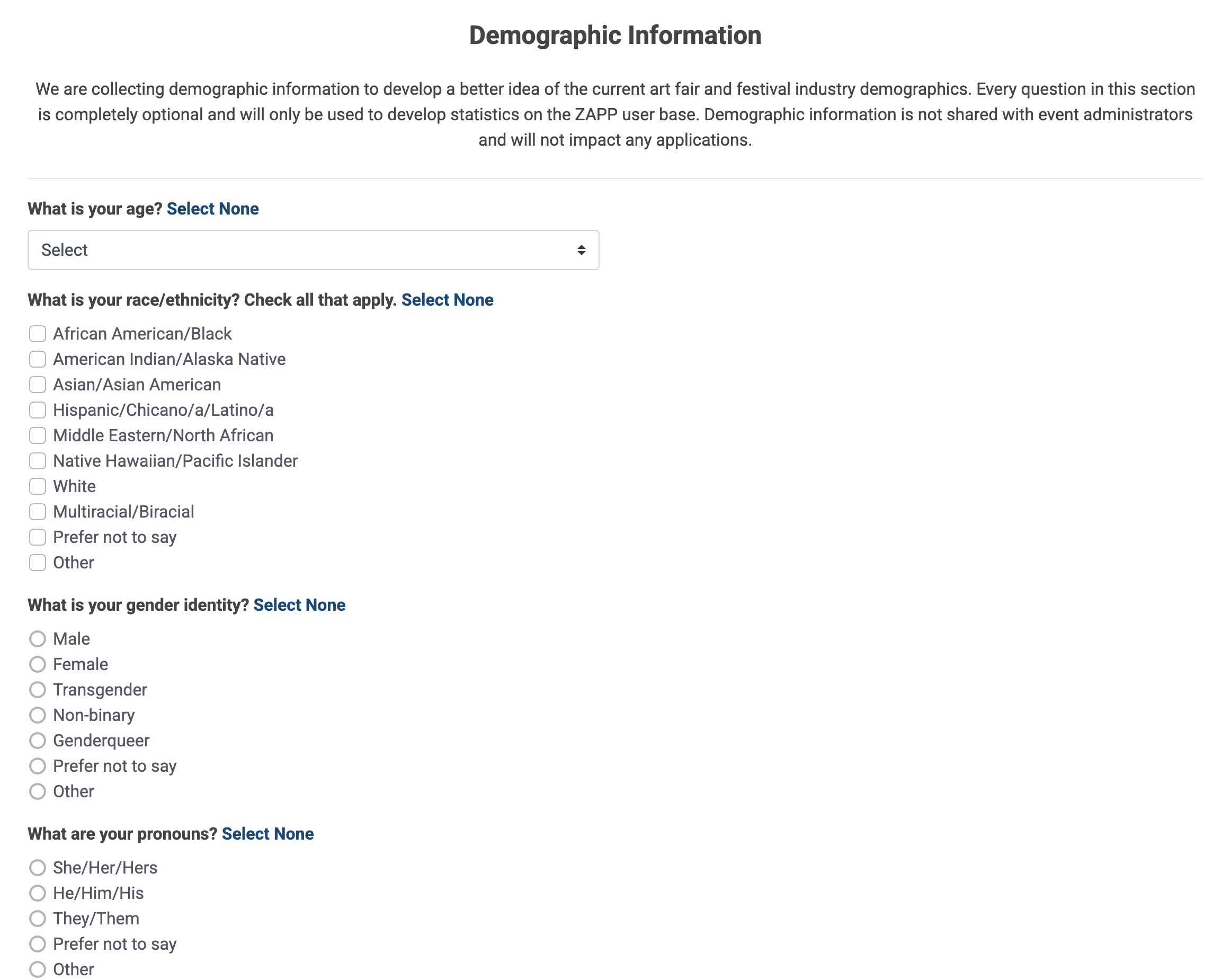Select She/Her/Hers pronouns option

pyautogui.click(x=38, y=867)
